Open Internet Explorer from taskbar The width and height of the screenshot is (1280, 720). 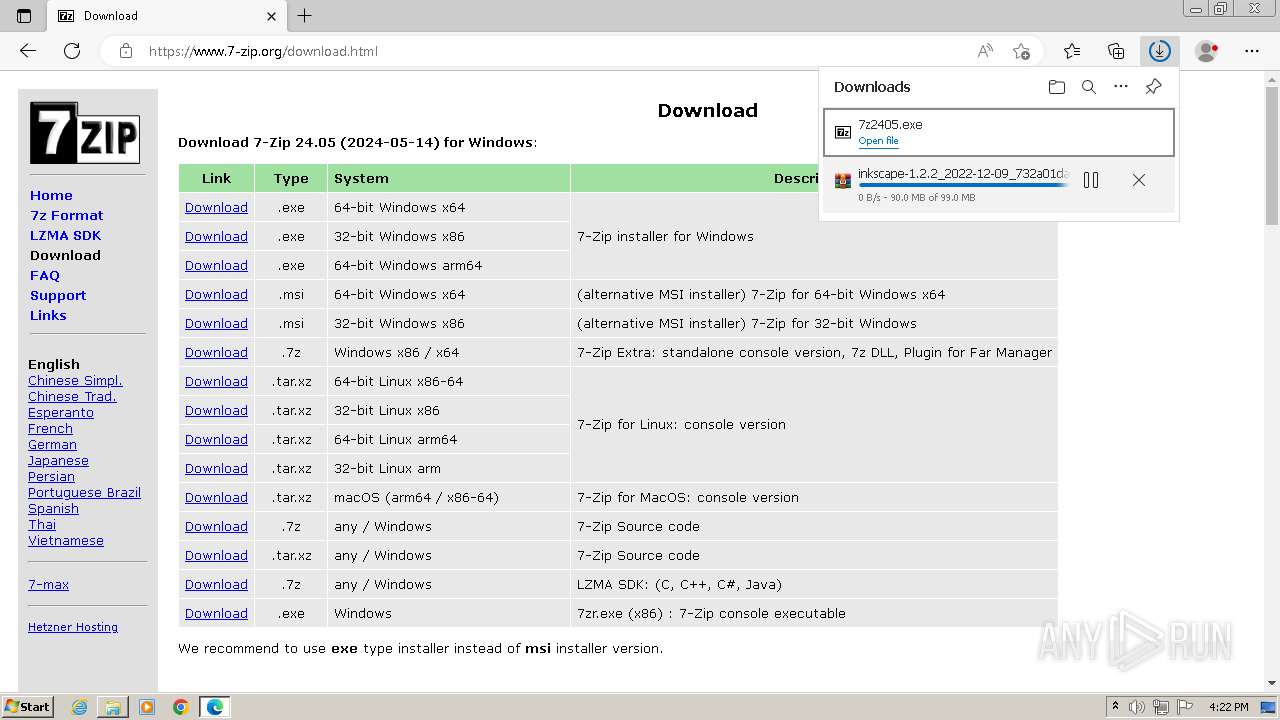[x=79, y=707]
